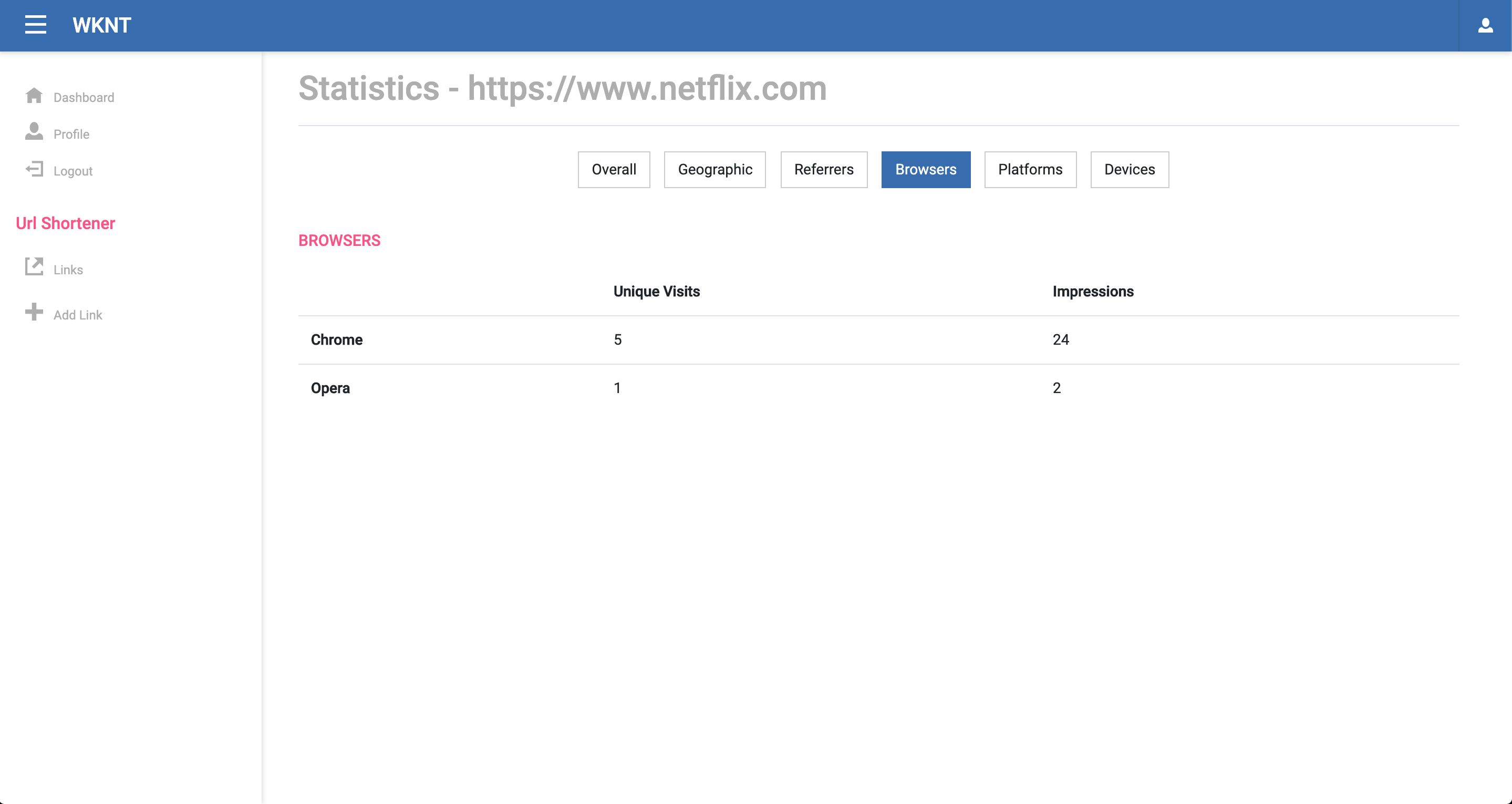
Task: Open the hamburger menu icon
Action: click(x=35, y=25)
